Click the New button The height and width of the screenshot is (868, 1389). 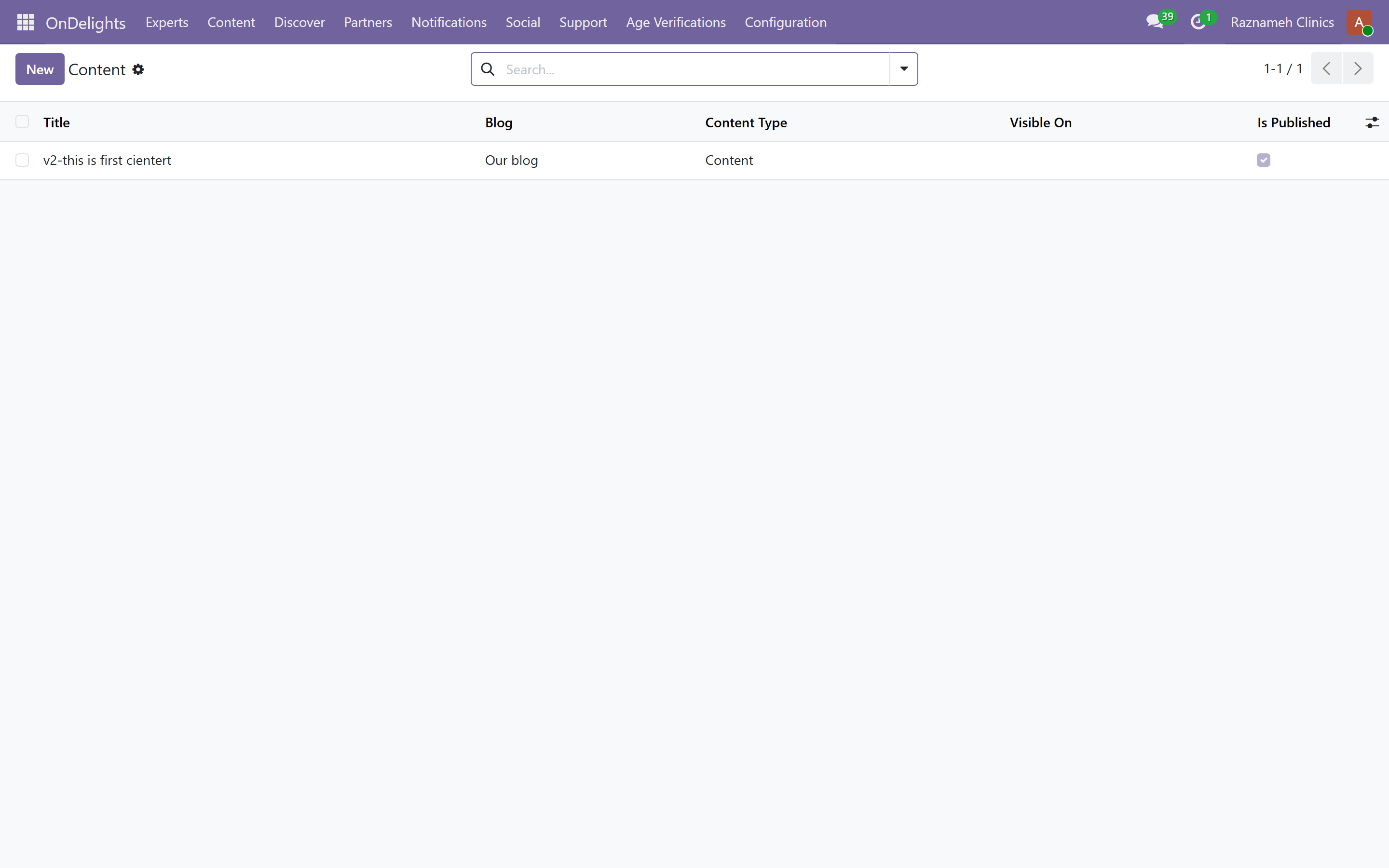coord(40,69)
